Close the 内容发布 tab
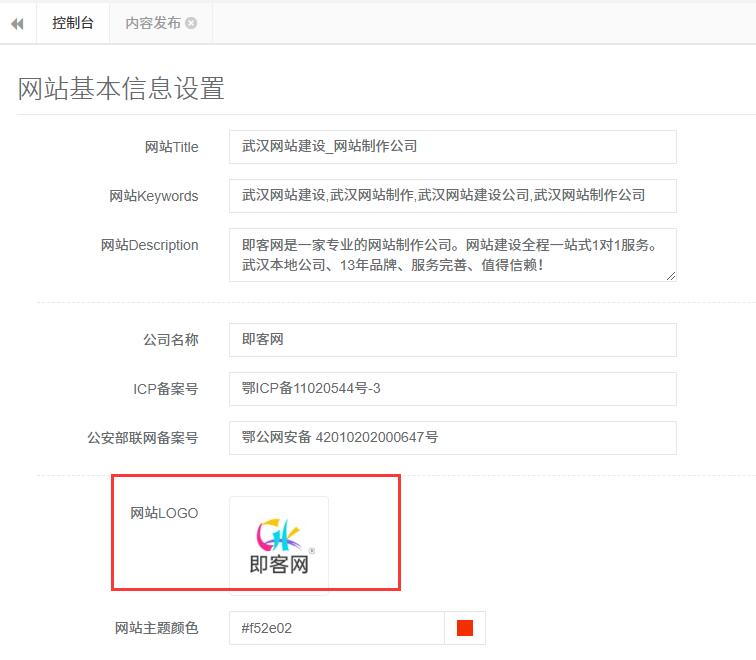Viewport: 756px width, 660px height. (191, 23)
